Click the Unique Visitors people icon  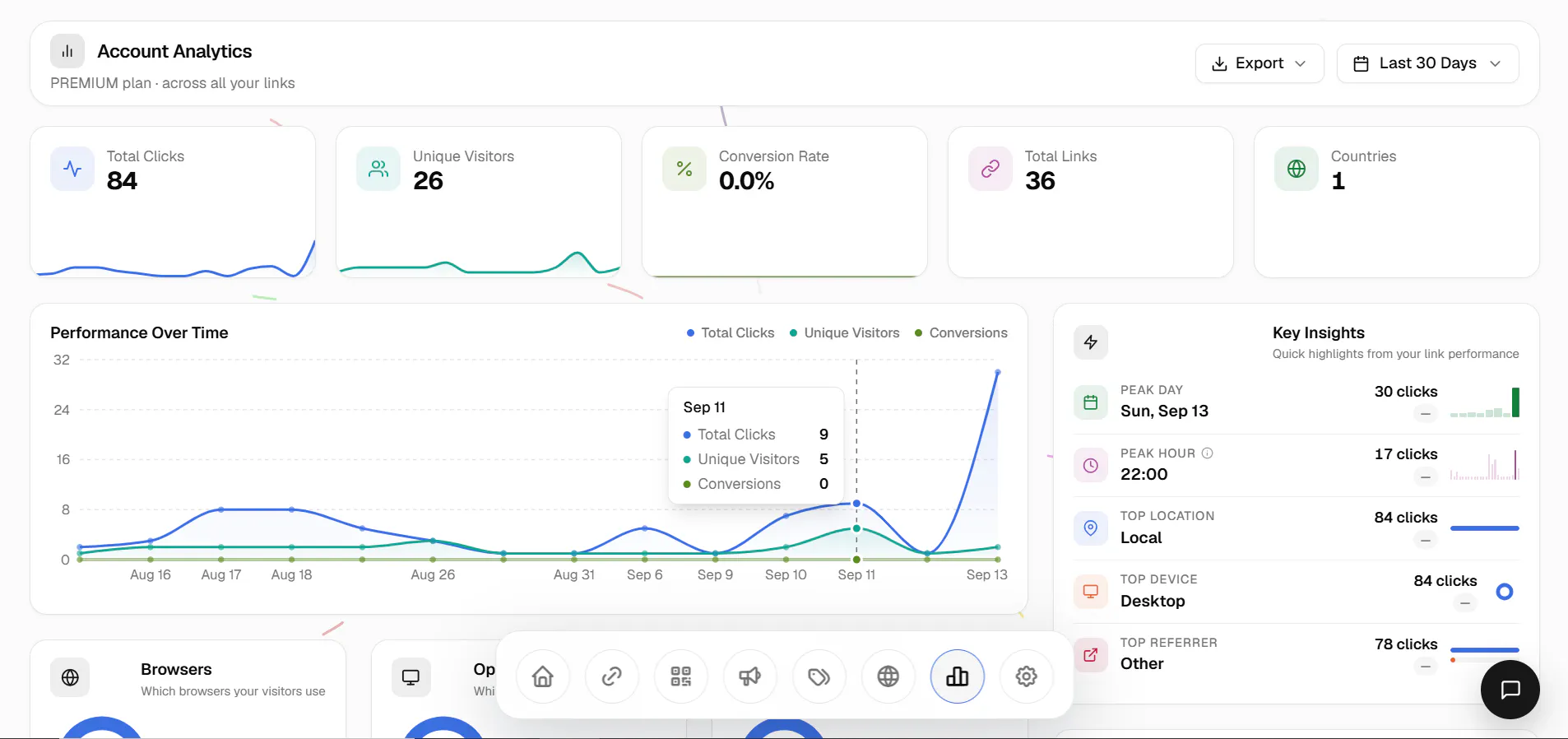click(378, 169)
